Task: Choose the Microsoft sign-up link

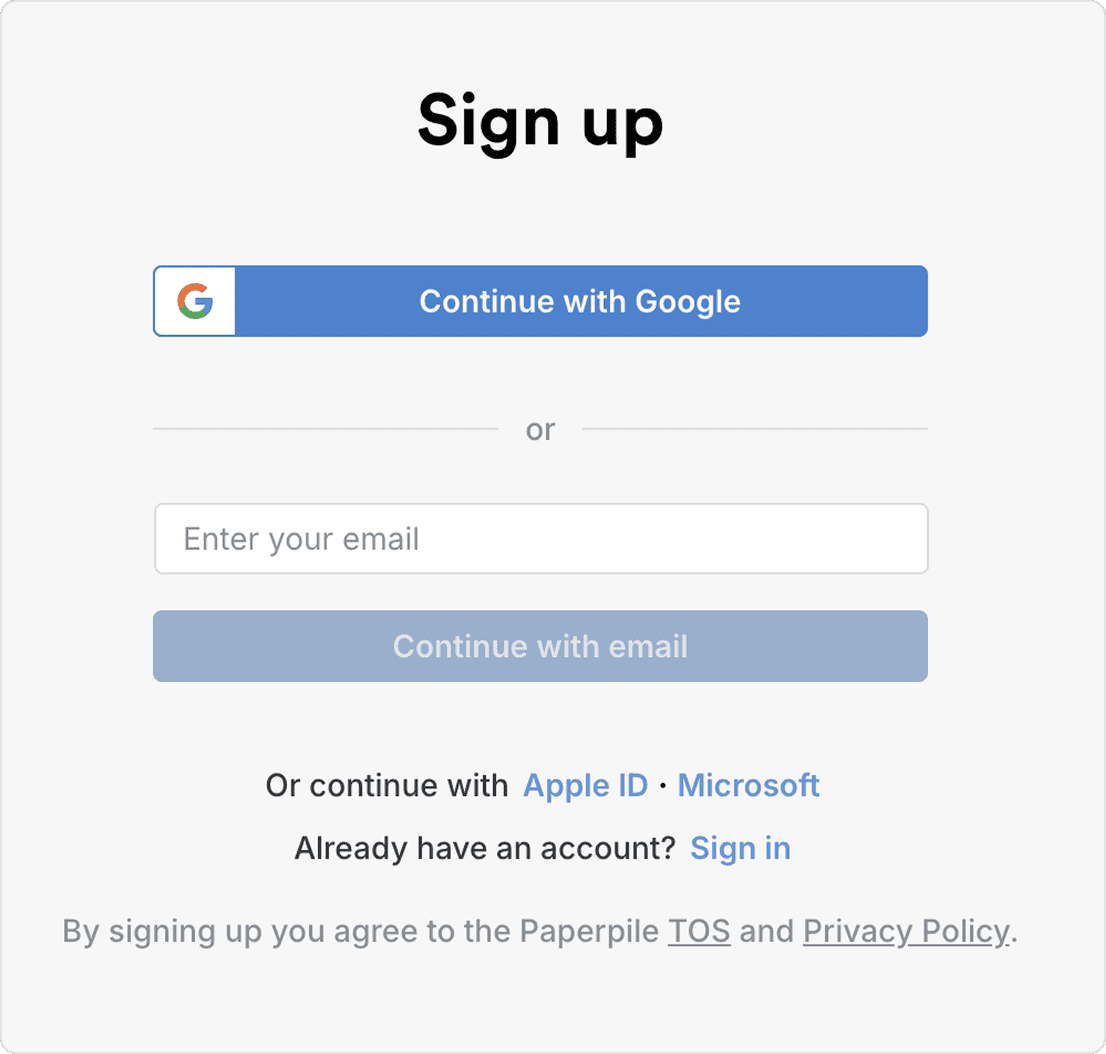Action: 748,786
